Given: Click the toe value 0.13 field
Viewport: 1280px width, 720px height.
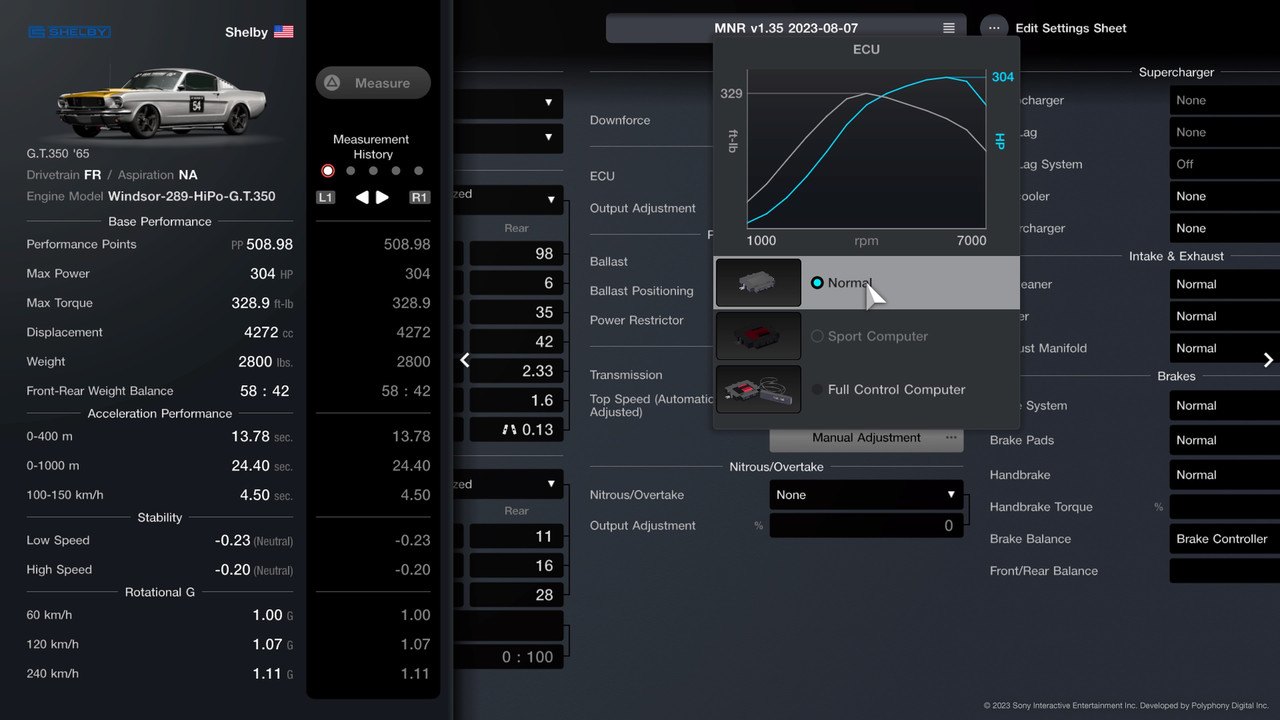Looking at the screenshot, I should click(516, 429).
